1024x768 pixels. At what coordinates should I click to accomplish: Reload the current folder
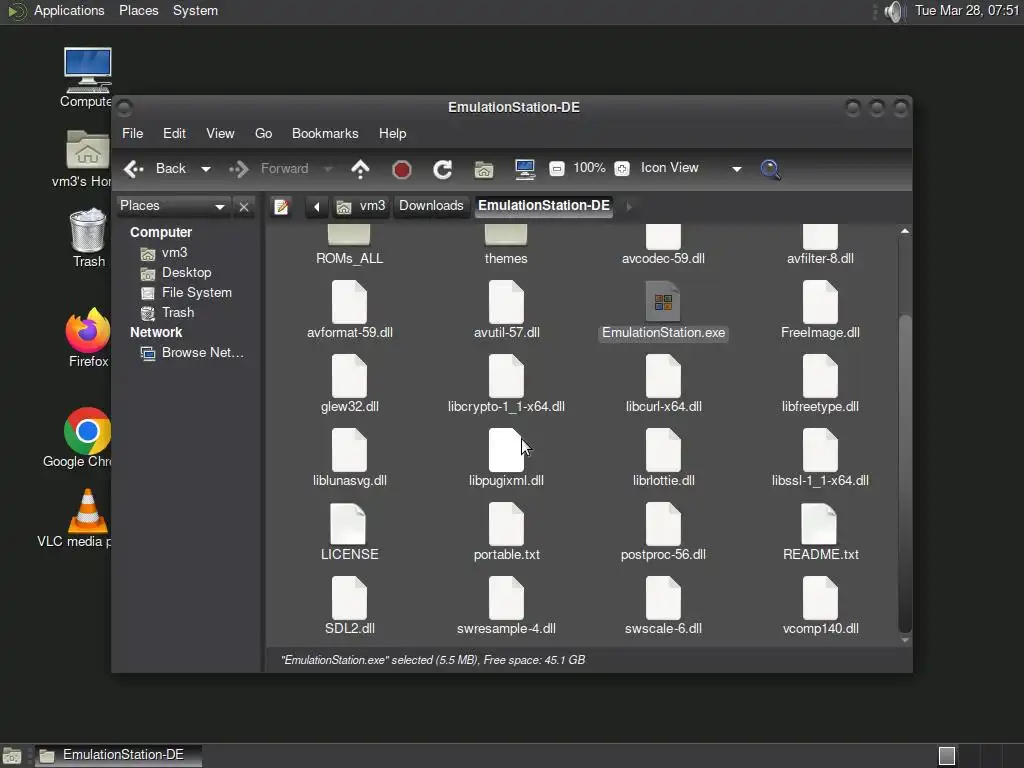pyautogui.click(x=443, y=170)
